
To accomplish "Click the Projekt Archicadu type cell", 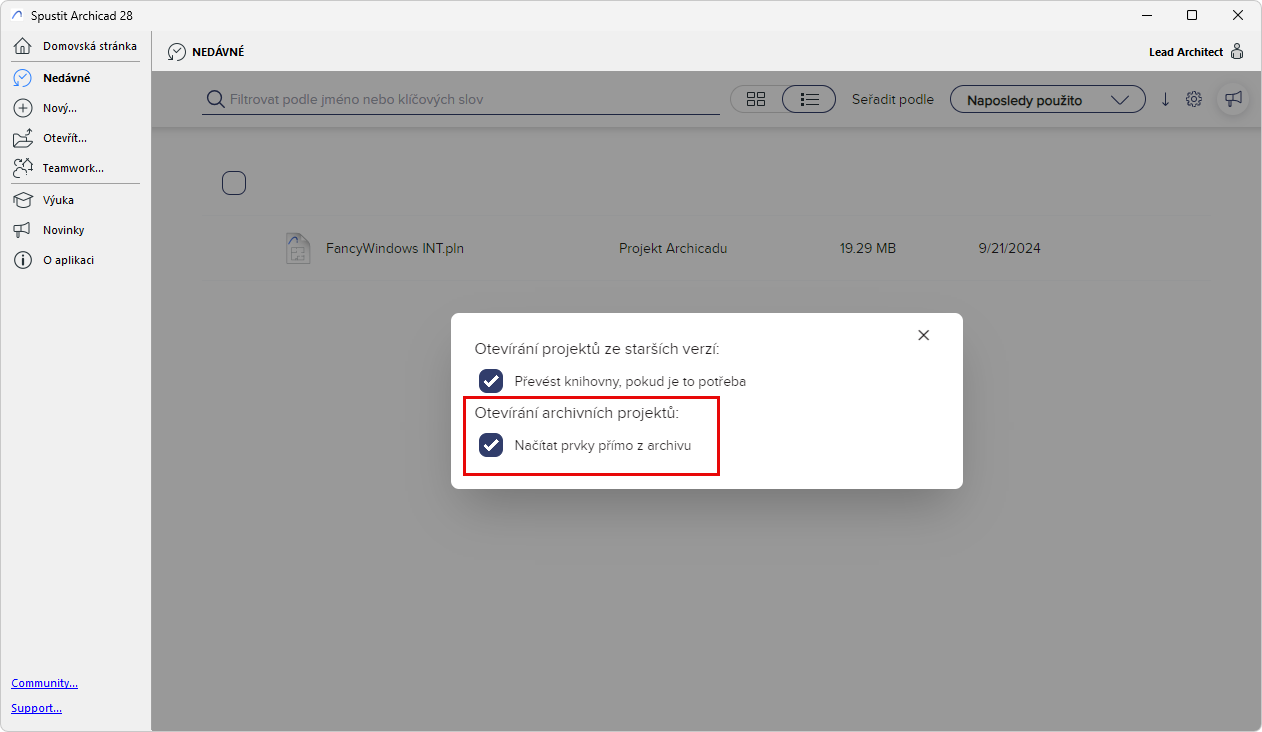I will tap(673, 248).
